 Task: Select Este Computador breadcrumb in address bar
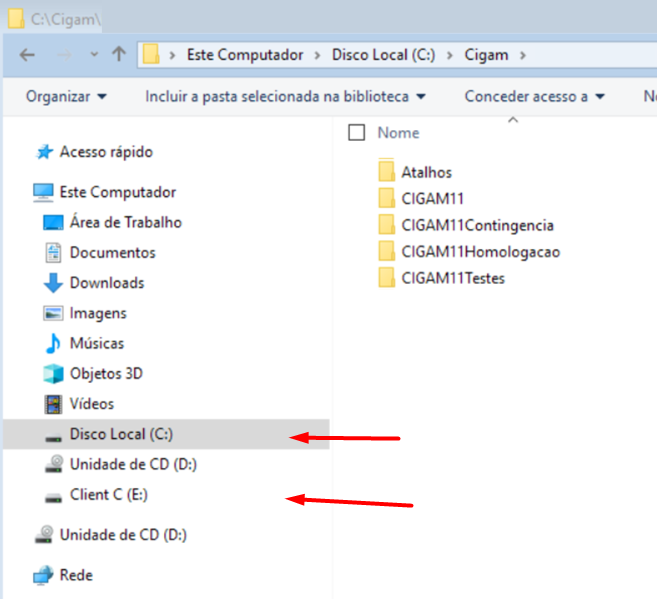(x=245, y=55)
